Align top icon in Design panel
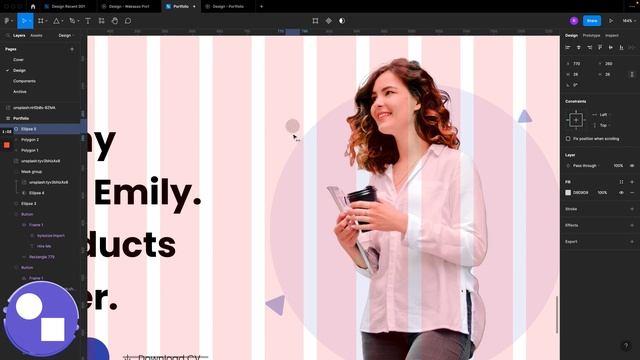The image size is (640, 360). click(600, 48)
